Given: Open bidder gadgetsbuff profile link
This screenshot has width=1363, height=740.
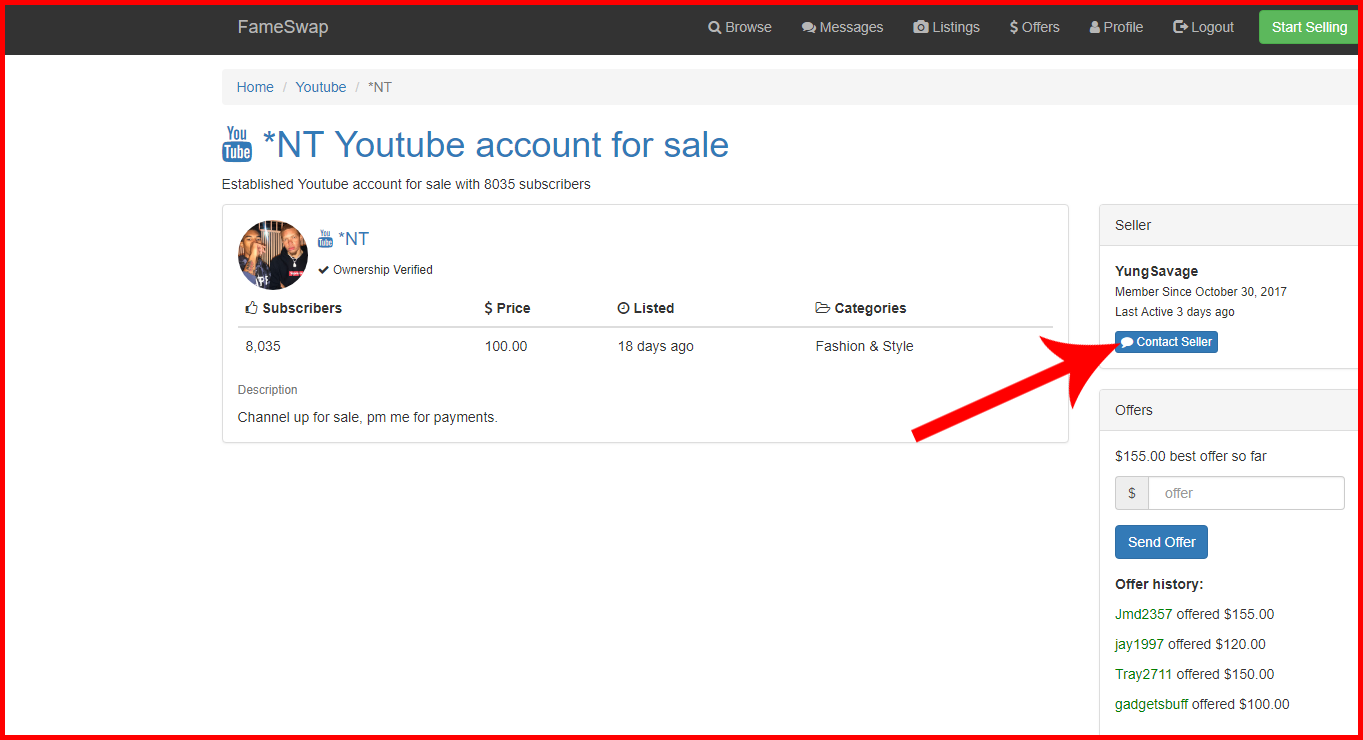Looking at the screenshot, I should click(1151, 704).
